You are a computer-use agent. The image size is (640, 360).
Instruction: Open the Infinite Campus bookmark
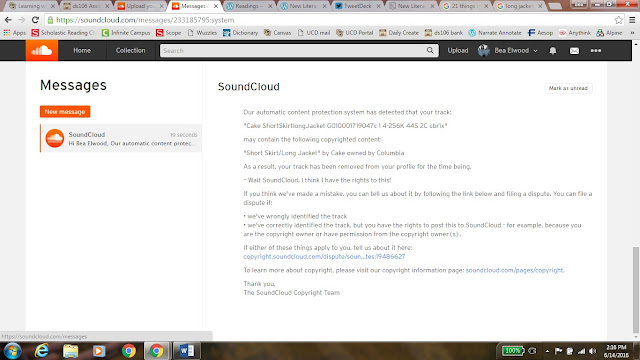click(x=126, y=33)
